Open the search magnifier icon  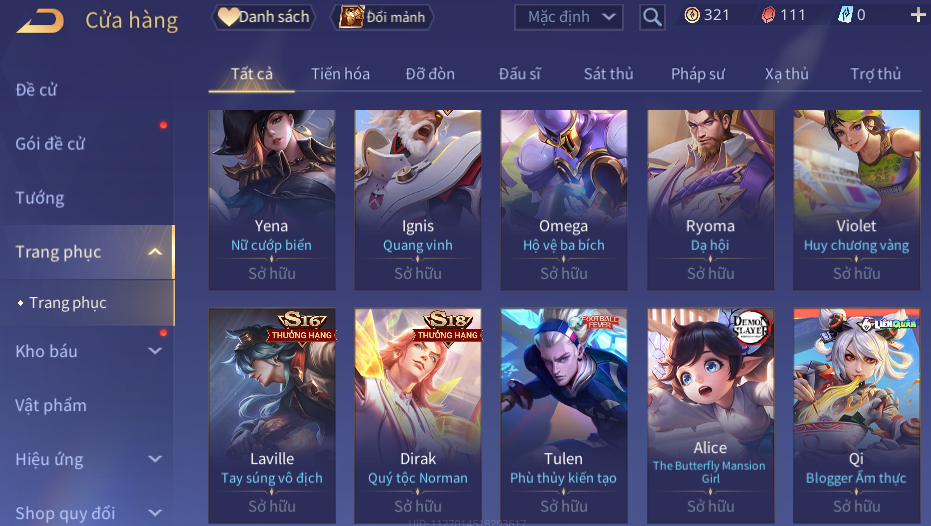tap(652, 17)
